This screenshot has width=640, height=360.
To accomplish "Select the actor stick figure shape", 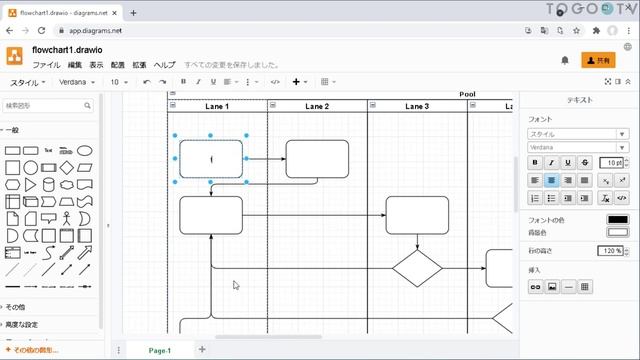I will pos(67,218).
